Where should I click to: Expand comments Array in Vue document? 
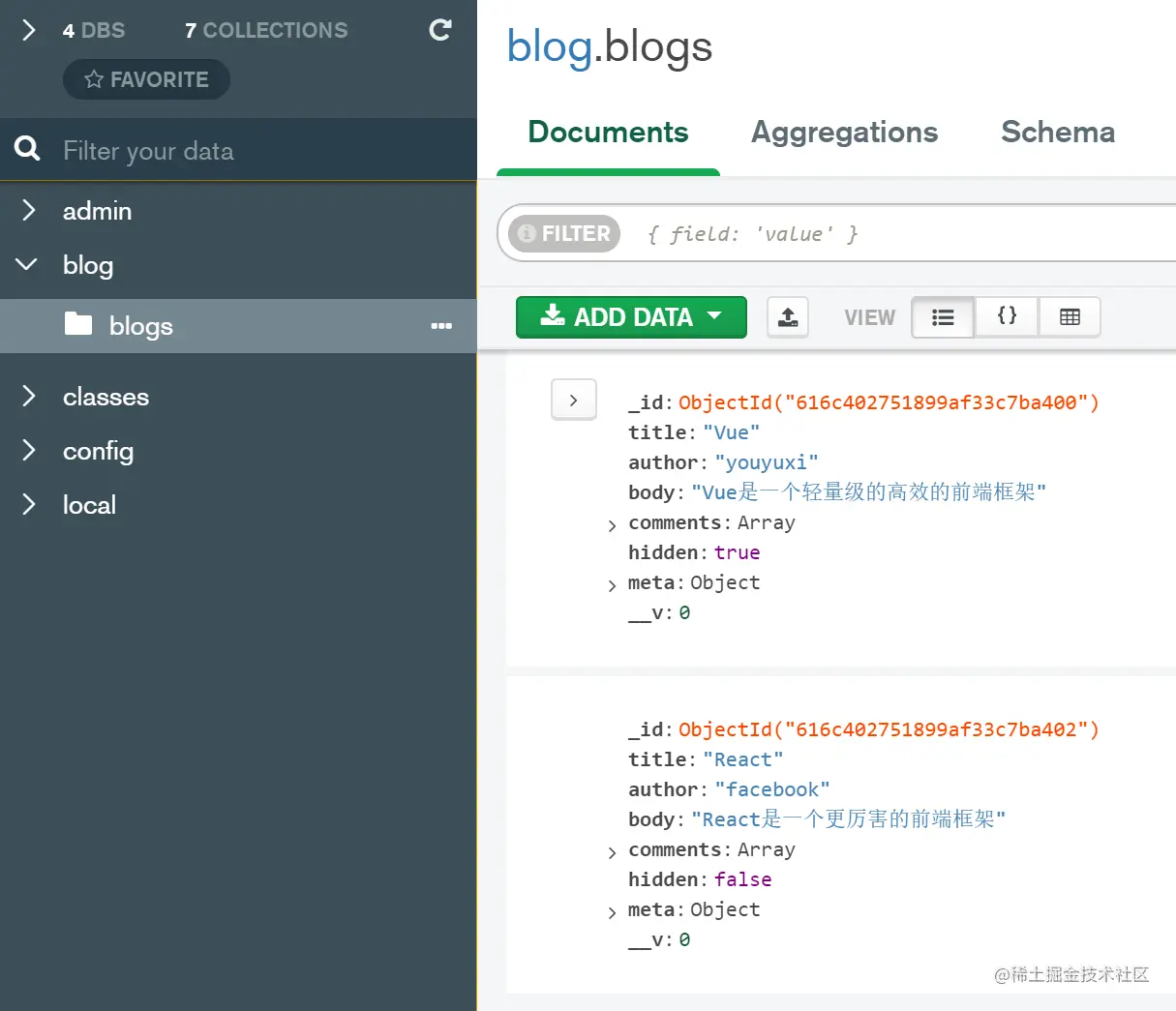coord(612,525)
